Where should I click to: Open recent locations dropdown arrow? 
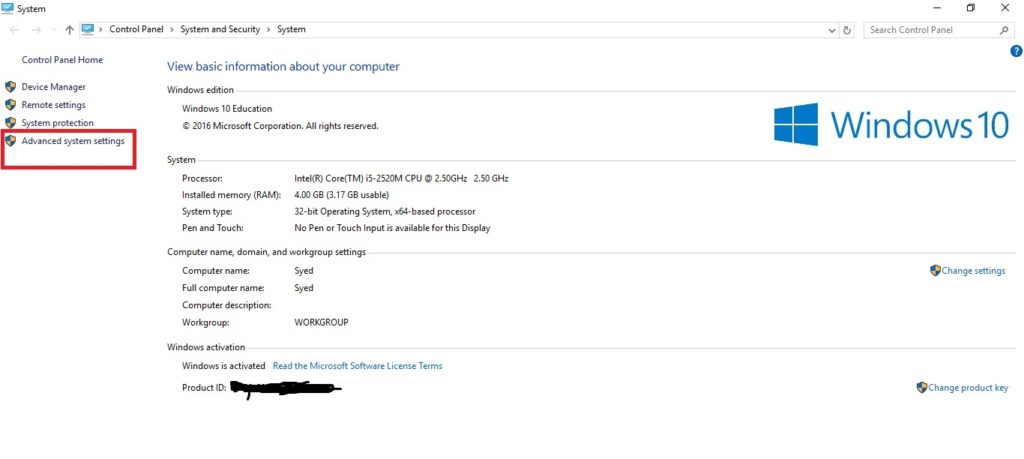tap(54, 30)
